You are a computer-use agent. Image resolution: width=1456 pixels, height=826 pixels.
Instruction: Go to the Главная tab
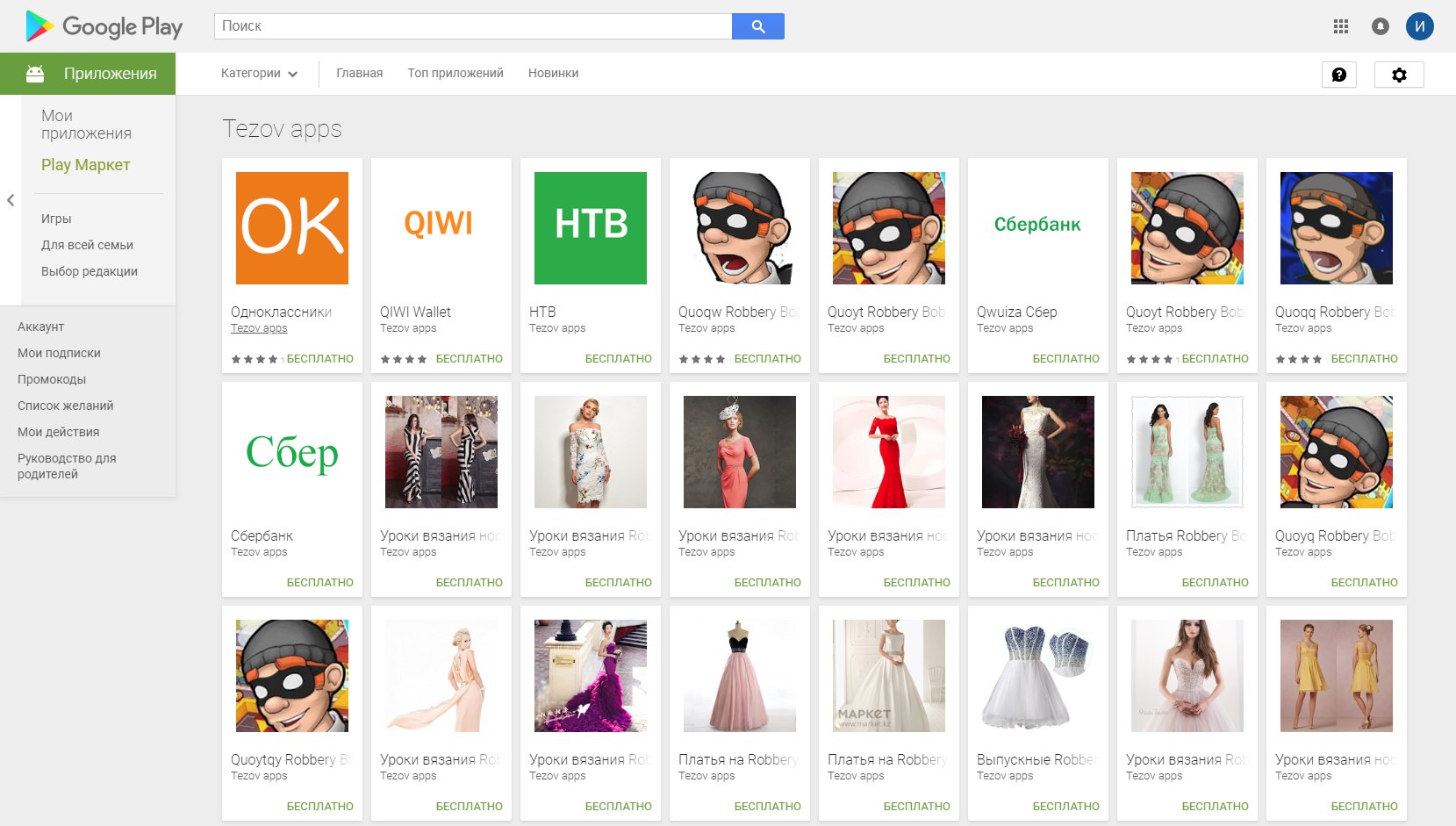360,74
